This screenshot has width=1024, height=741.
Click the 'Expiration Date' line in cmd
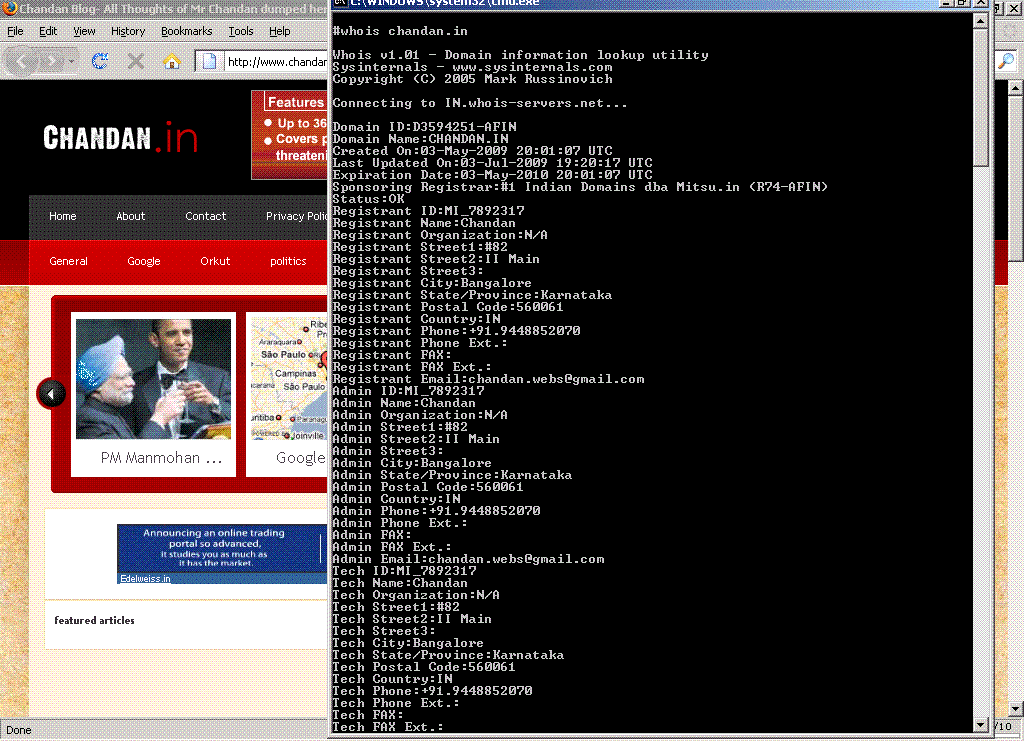[x=492, y=175]
